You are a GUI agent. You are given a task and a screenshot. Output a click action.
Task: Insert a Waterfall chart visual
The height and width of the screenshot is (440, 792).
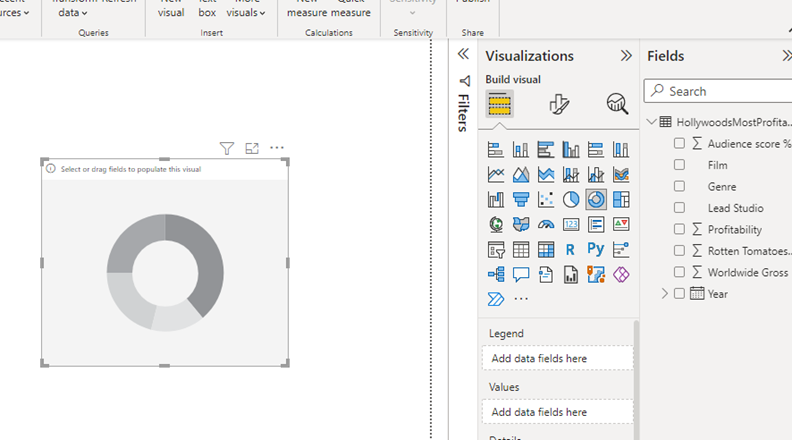coord(496,200)
